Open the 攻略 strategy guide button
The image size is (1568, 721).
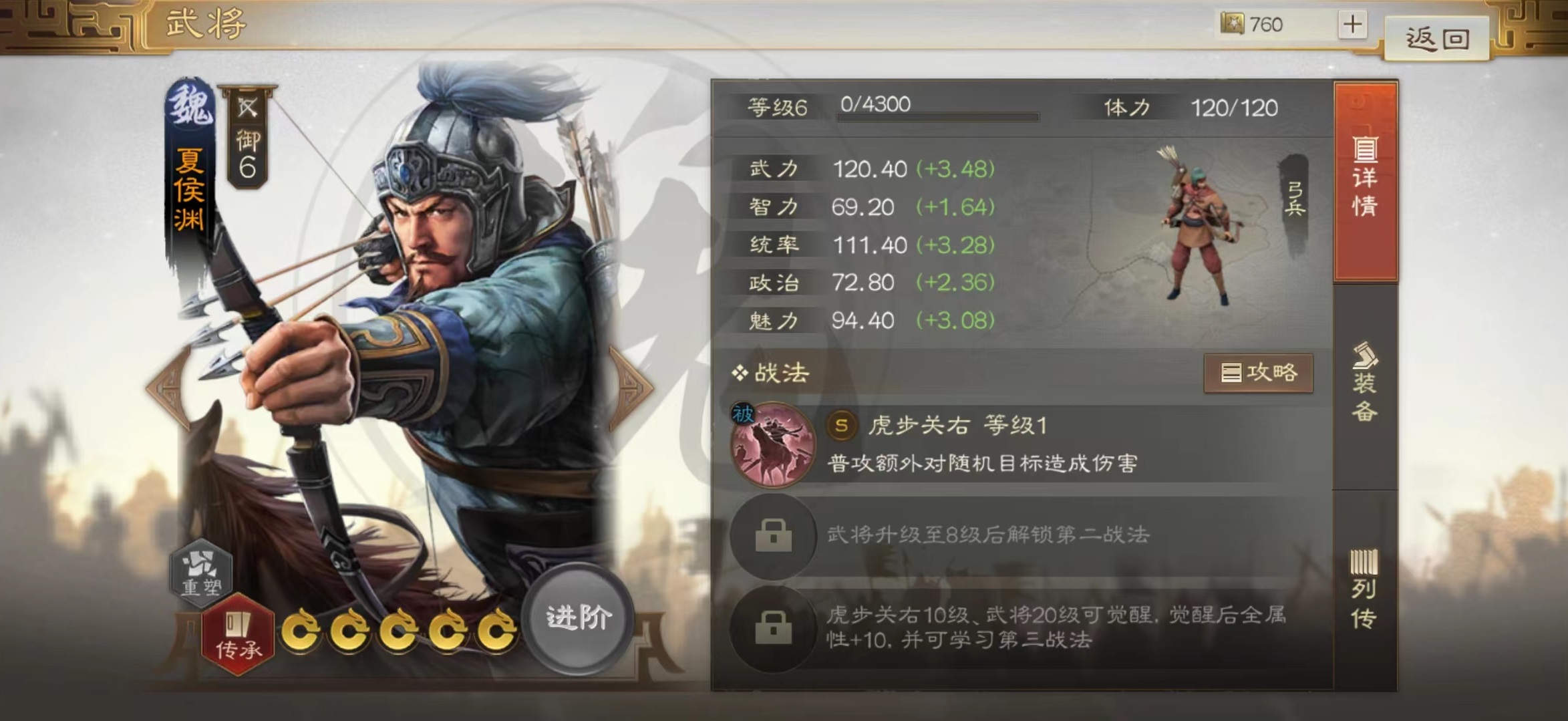(1259, 373)
